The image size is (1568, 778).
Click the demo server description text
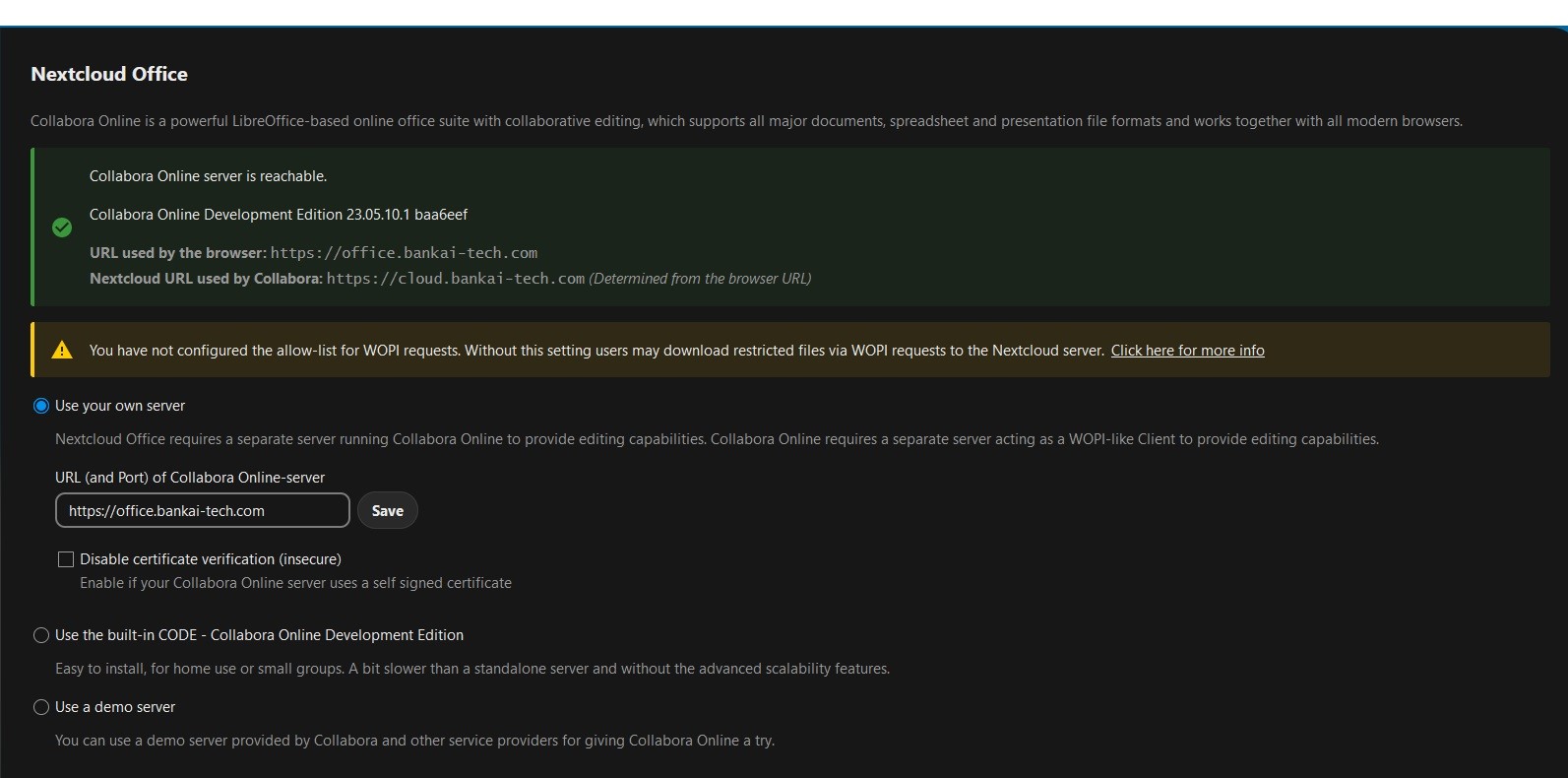pyautogui.click(x=414, y=741)
